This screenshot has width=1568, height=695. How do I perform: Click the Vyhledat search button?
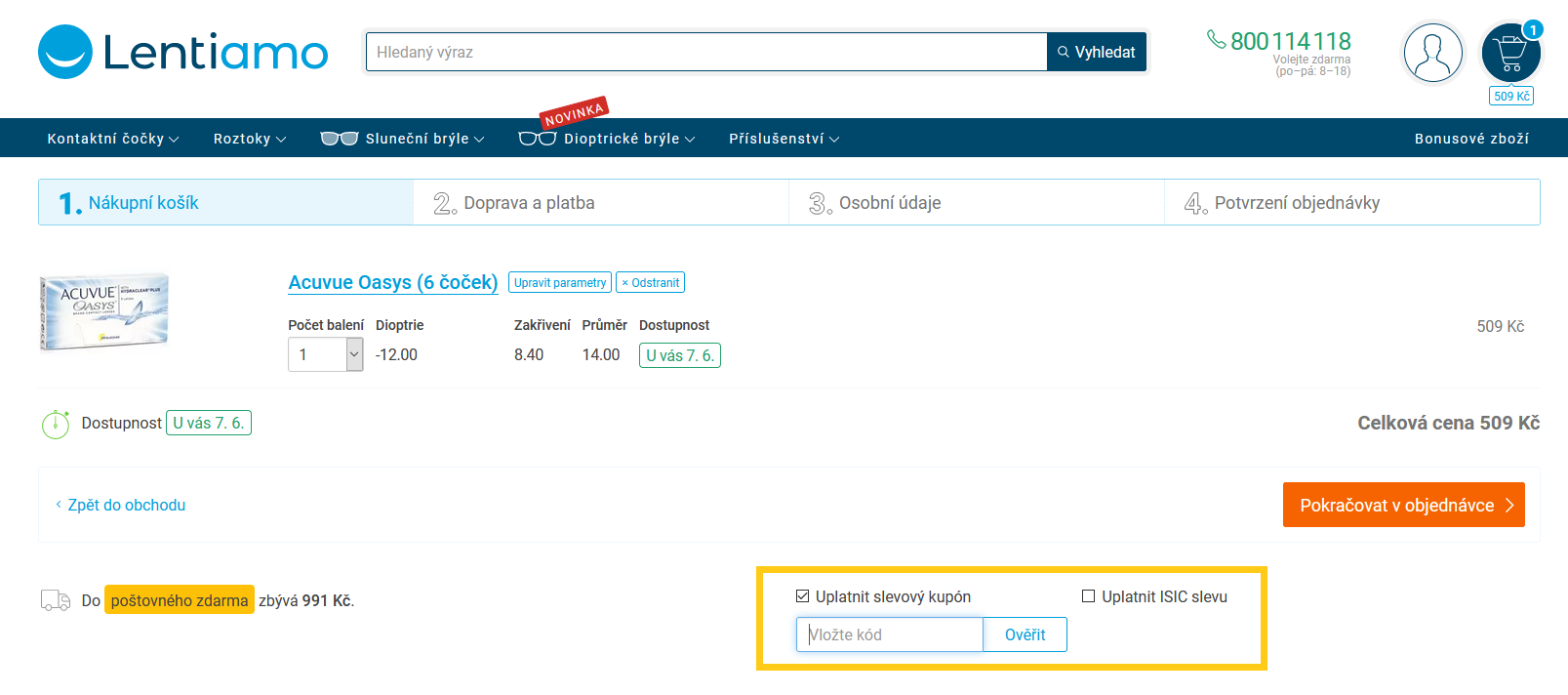1097,52
